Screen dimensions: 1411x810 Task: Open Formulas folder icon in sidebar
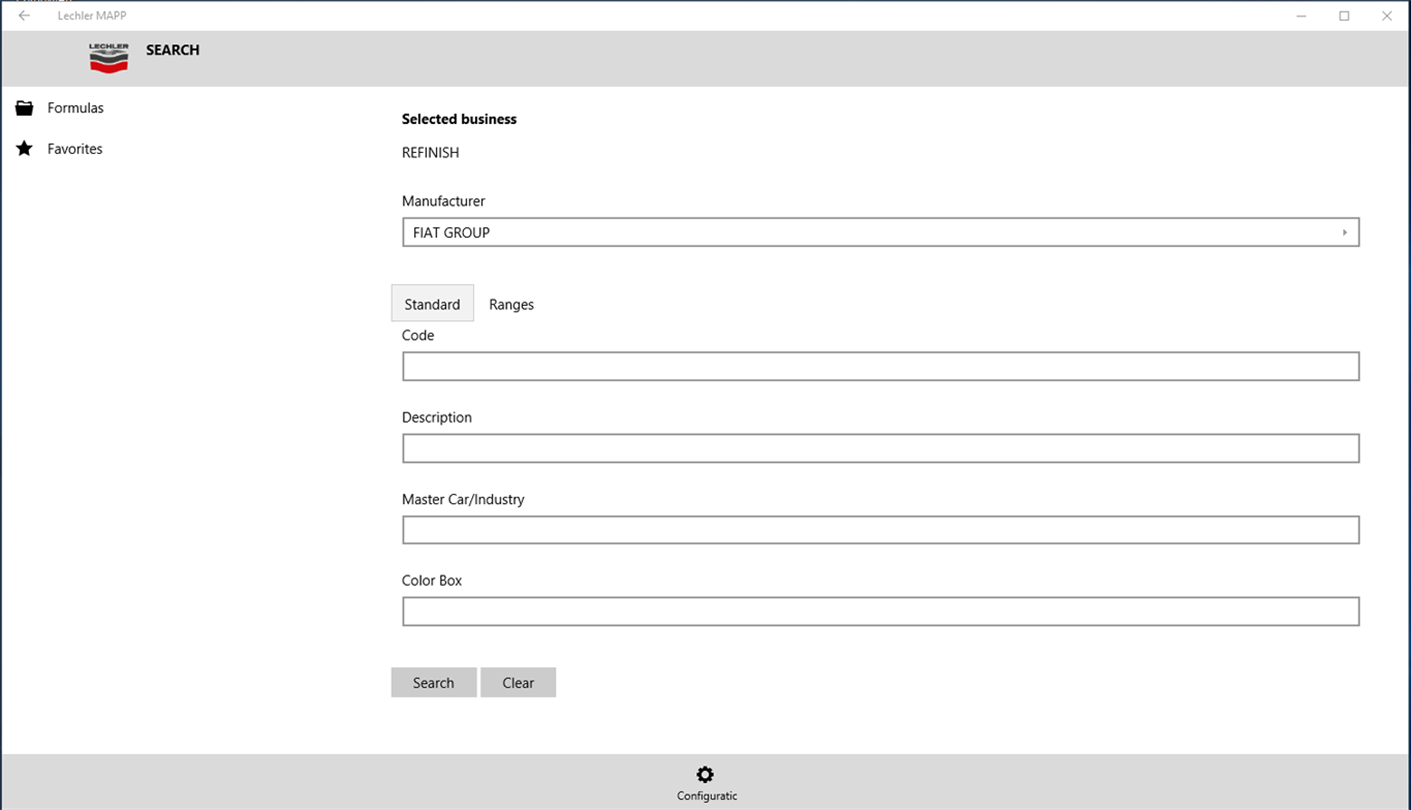click(x=24, y=108)
